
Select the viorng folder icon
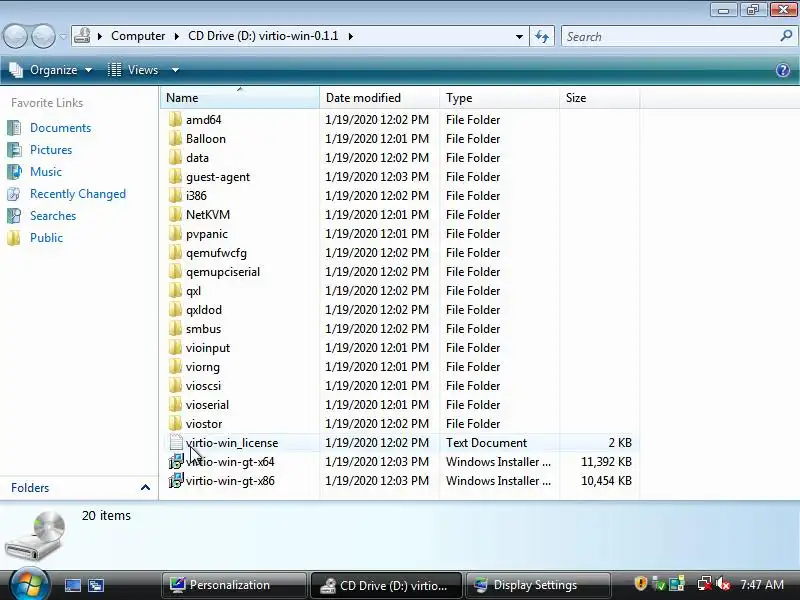(x=176, y=366)
